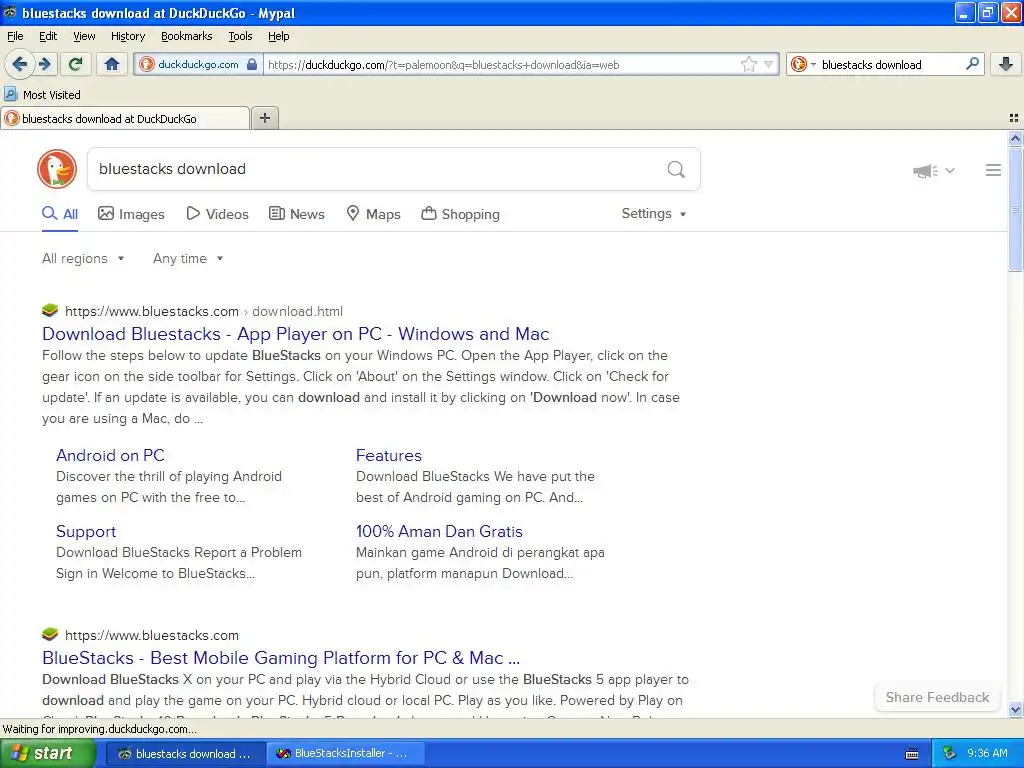The image size is (1024, 768).
Task: Click the magnifier in browser search box
Action: [x=972, y=64]
